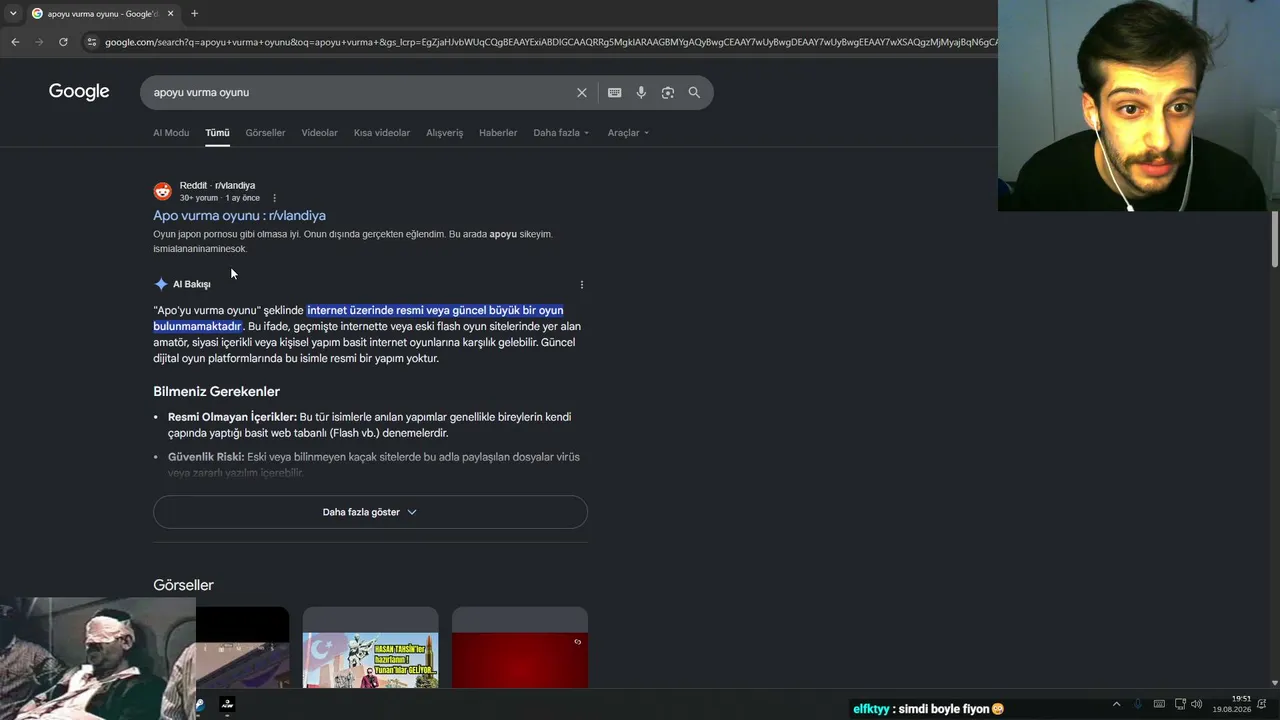Screen dimensions: 1280x720
Task: Expand the Daha fazla dropdown
Action: click(x=561, y=133)
